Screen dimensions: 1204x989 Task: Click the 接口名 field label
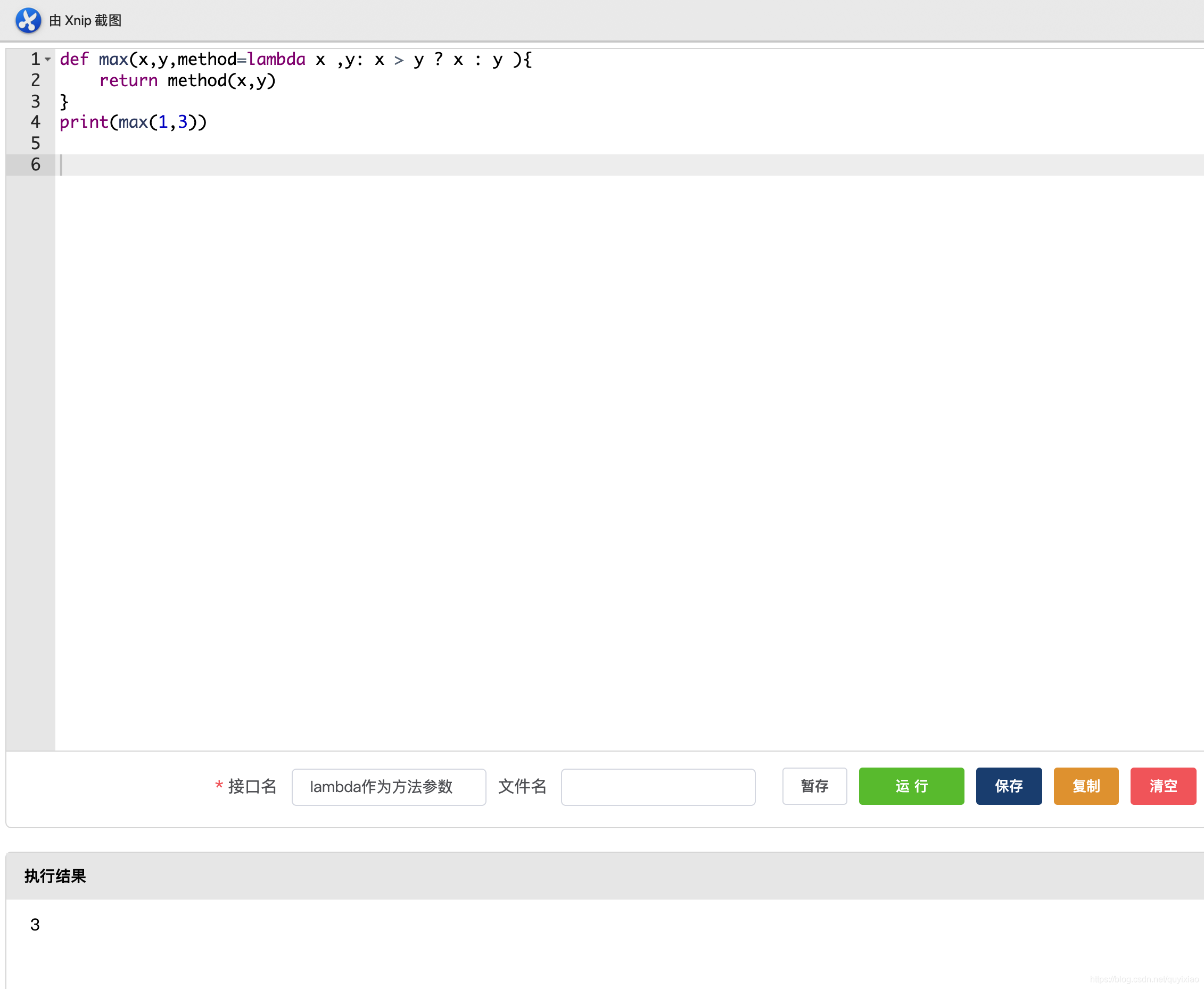[252, 786]
